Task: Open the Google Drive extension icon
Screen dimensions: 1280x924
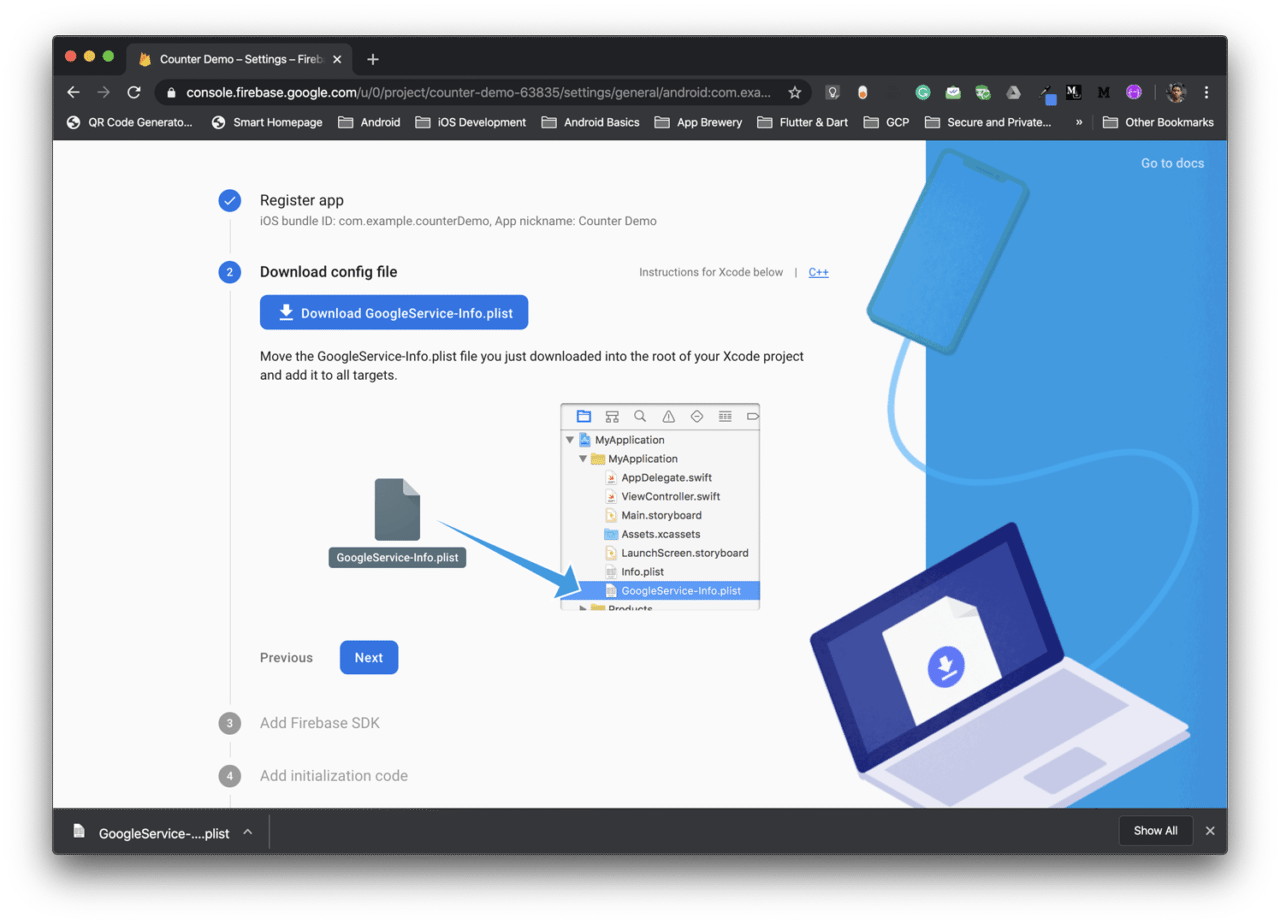Action: pos(1013,92)
